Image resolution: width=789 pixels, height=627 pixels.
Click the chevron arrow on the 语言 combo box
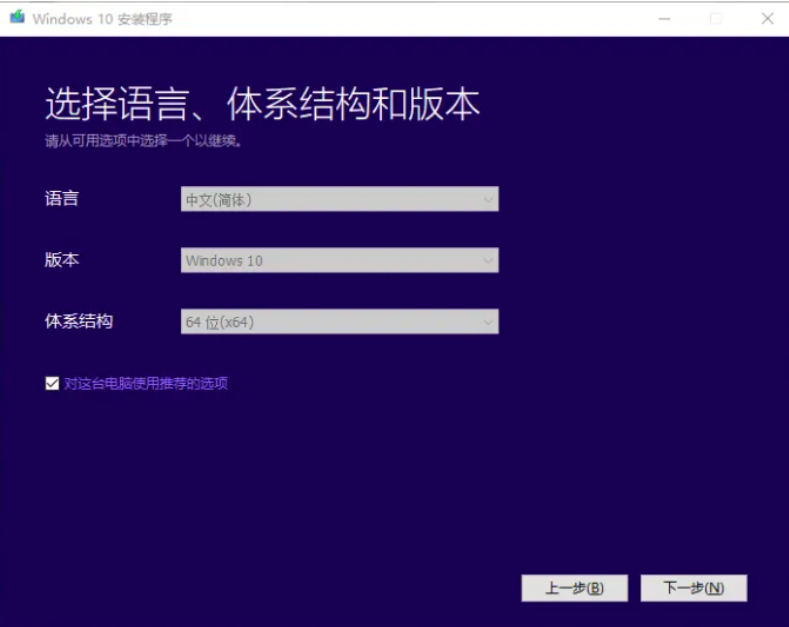pyautogui.click(x=488, y=200)
